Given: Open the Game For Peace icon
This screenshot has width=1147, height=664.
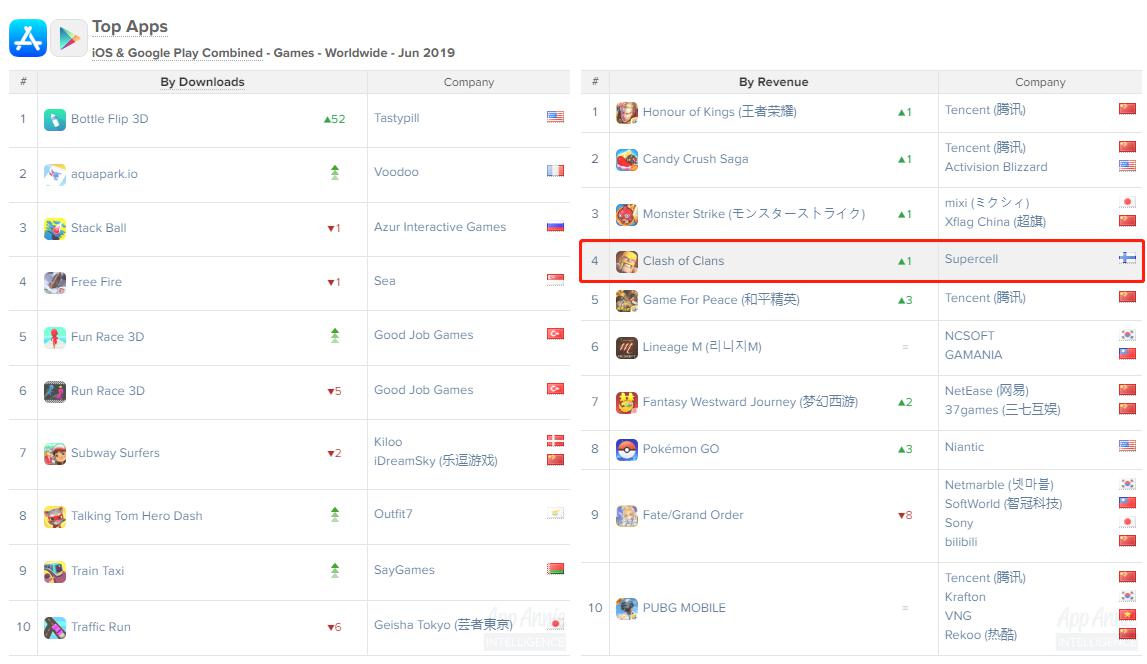Looking at the screenshot, I should click(x=627, y=301).
